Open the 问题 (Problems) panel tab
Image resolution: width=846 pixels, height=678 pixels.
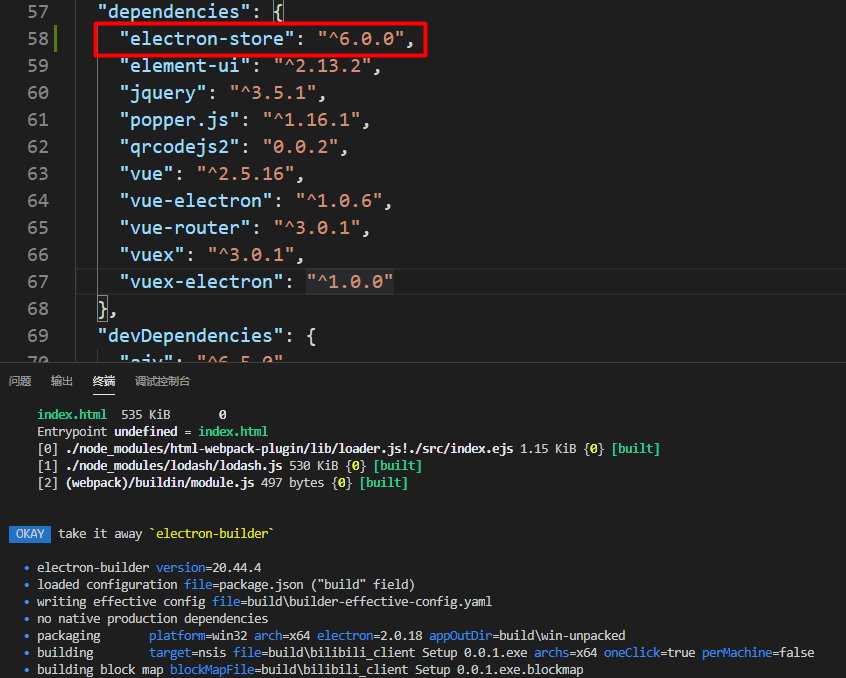20,381
